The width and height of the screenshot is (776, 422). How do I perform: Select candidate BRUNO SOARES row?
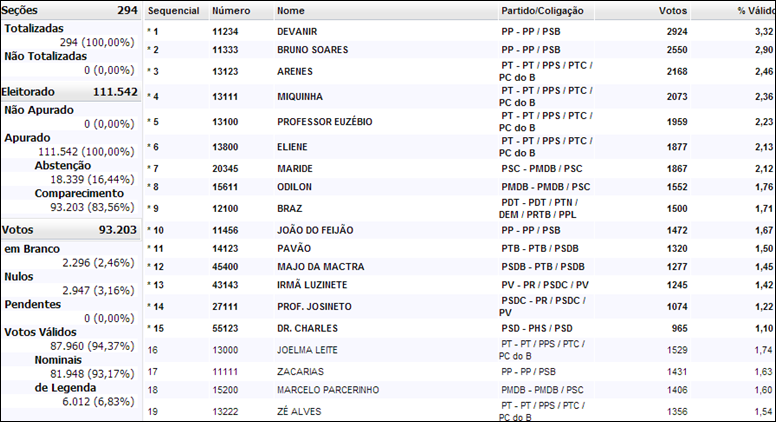(460, 50)
